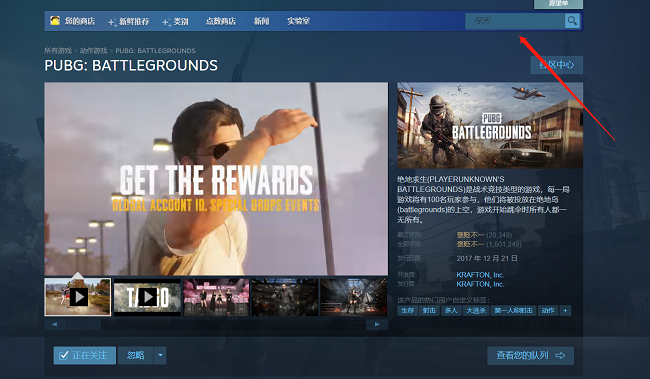Open 新闻 tab

point(261,21)
